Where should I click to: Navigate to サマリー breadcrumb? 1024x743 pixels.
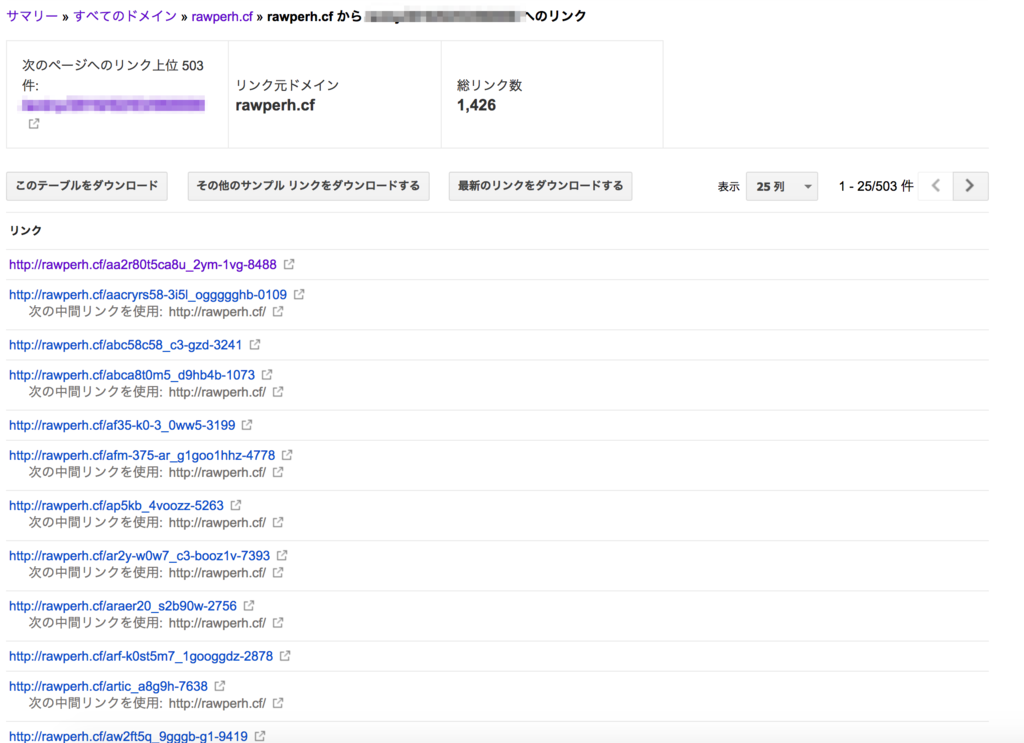32,17
